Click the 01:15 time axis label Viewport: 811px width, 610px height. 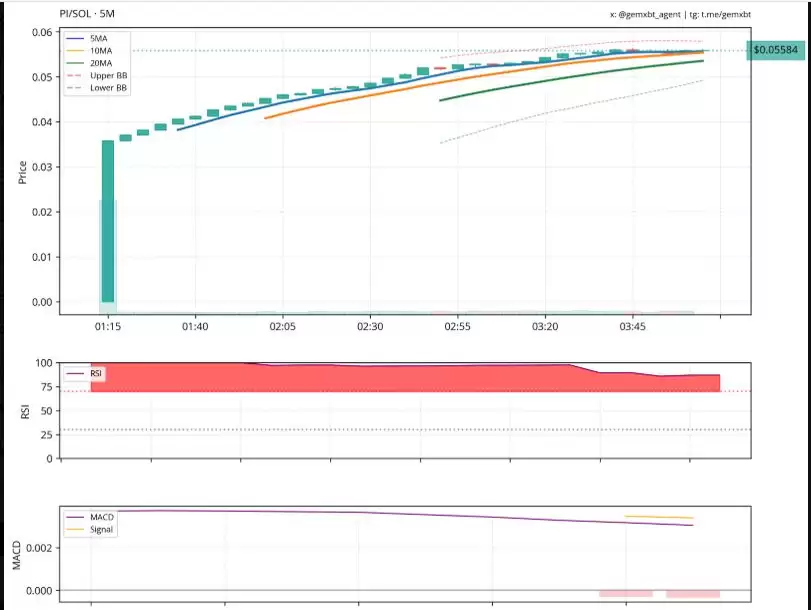[x=108, y=327]
